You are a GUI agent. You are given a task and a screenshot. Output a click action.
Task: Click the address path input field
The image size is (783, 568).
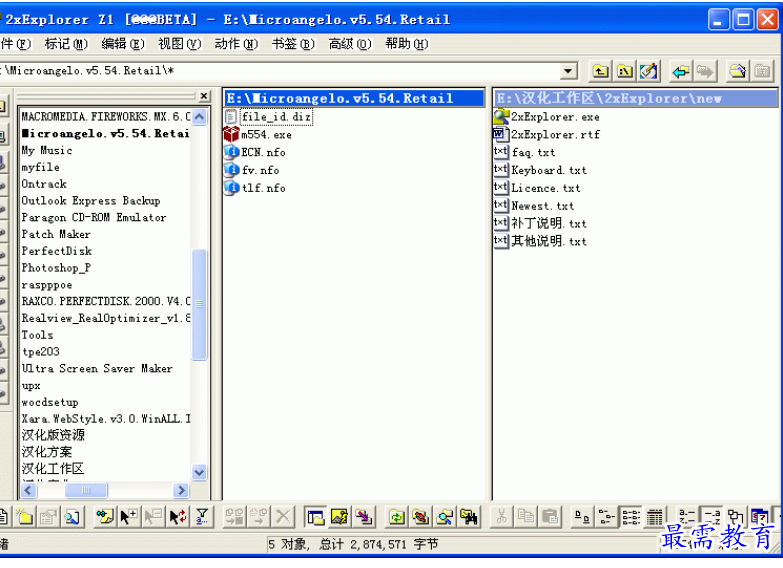(281, 71)
